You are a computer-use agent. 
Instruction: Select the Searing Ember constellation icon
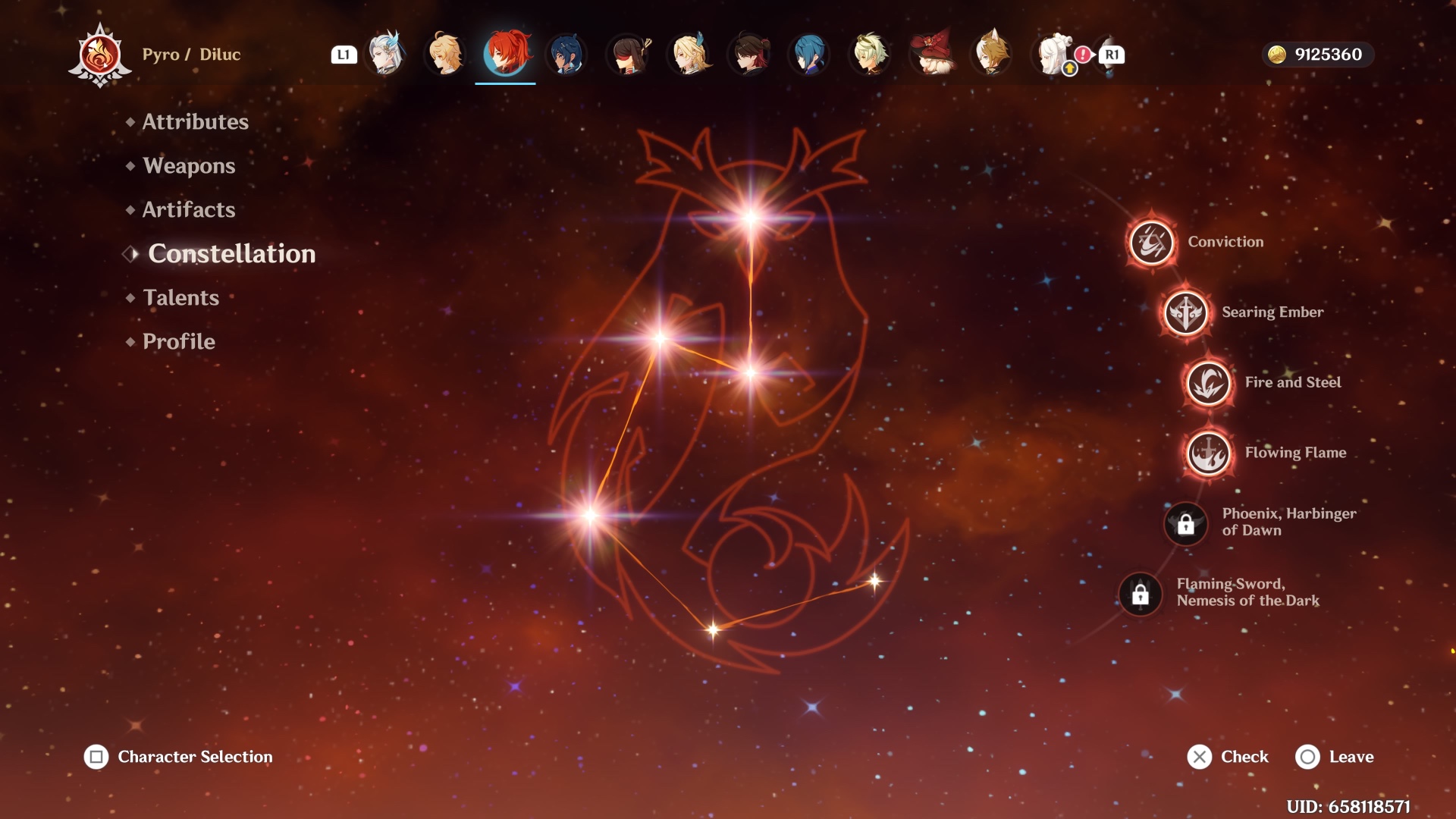tap(1185, 312)
